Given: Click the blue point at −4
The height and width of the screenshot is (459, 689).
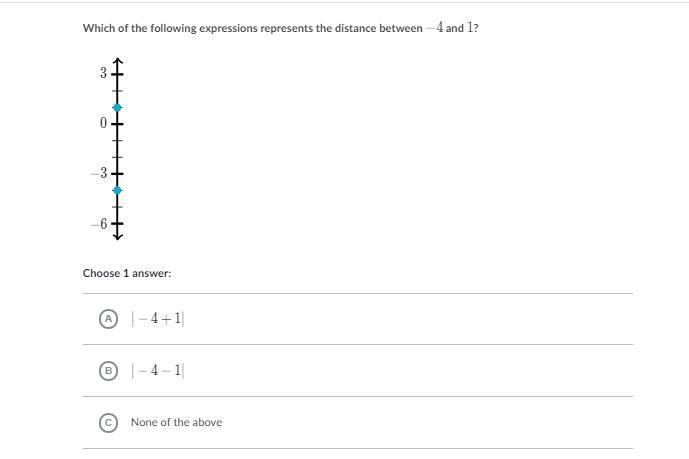Looking at the screenshot, I should [x=117, y=190].
